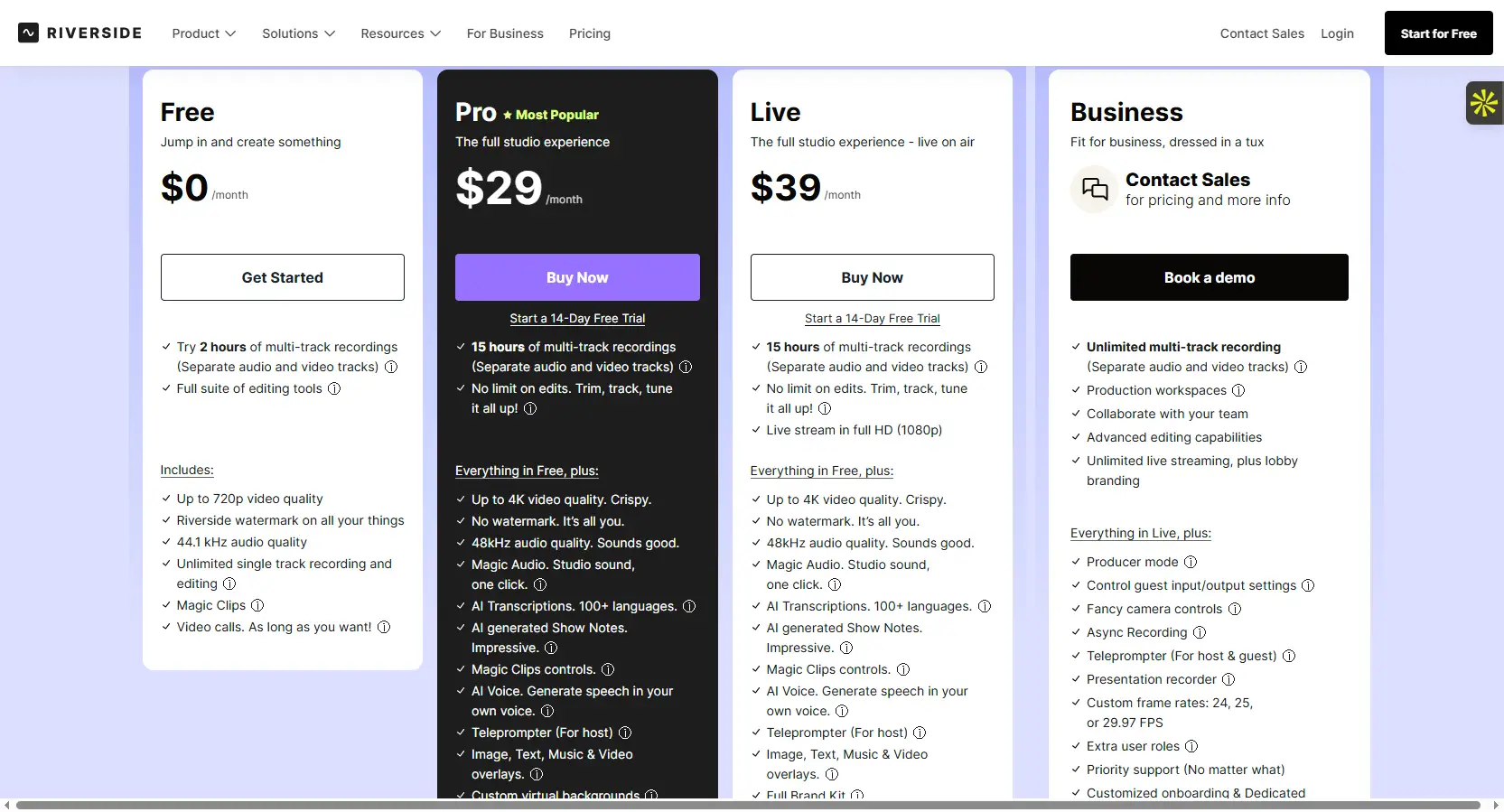Click Book a demo button
The image size is (1504, 812).
(x=1209, y=277)
